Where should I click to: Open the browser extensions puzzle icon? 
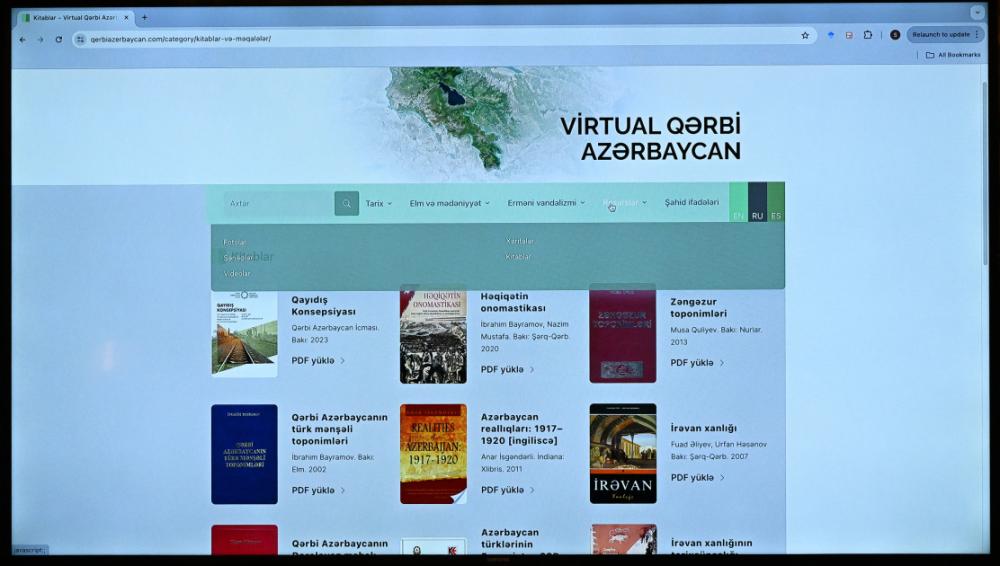[x=868, y=35]
